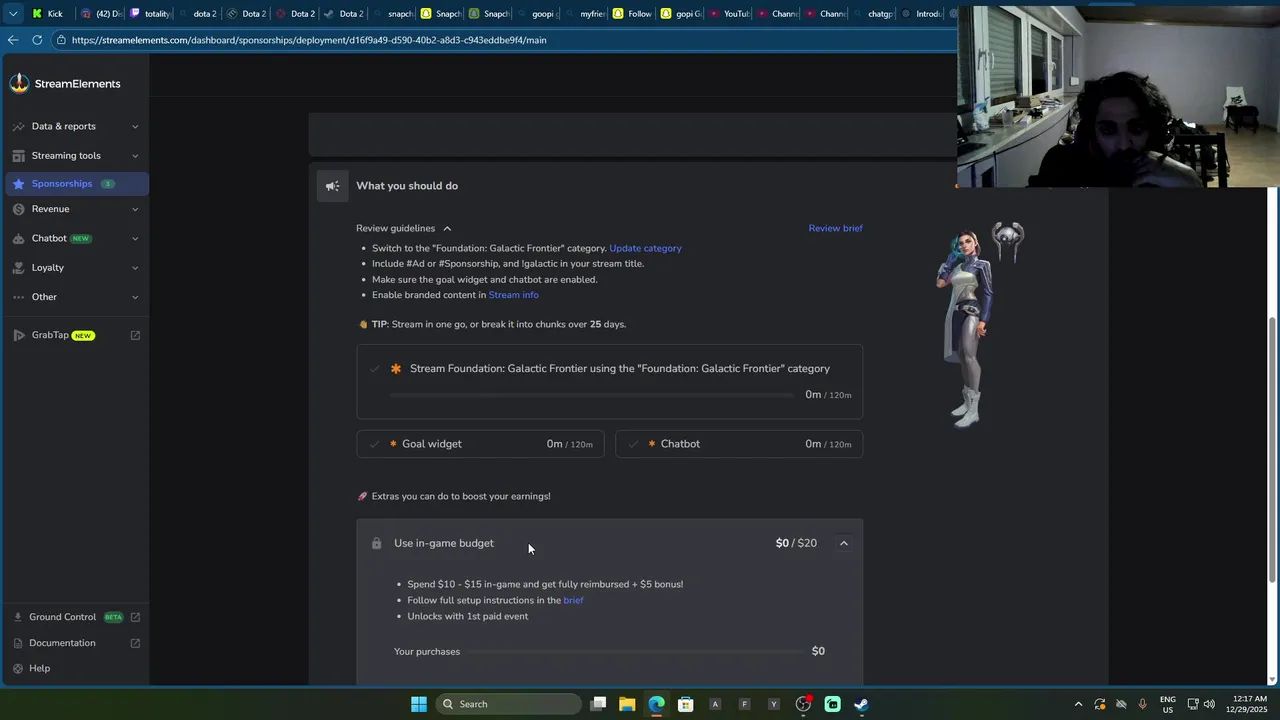1280x720 pixels.
Task: Open the green app on taskbar
Action: pyautogui.click(x=832, y=704)
